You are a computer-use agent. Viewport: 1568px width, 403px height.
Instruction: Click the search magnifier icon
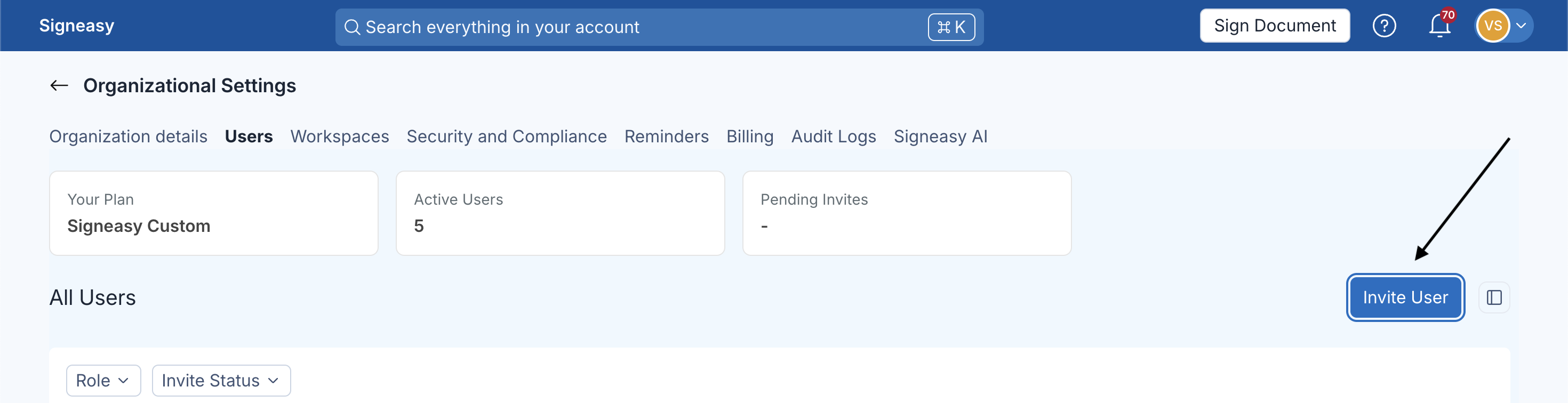(x=352, y=27)
